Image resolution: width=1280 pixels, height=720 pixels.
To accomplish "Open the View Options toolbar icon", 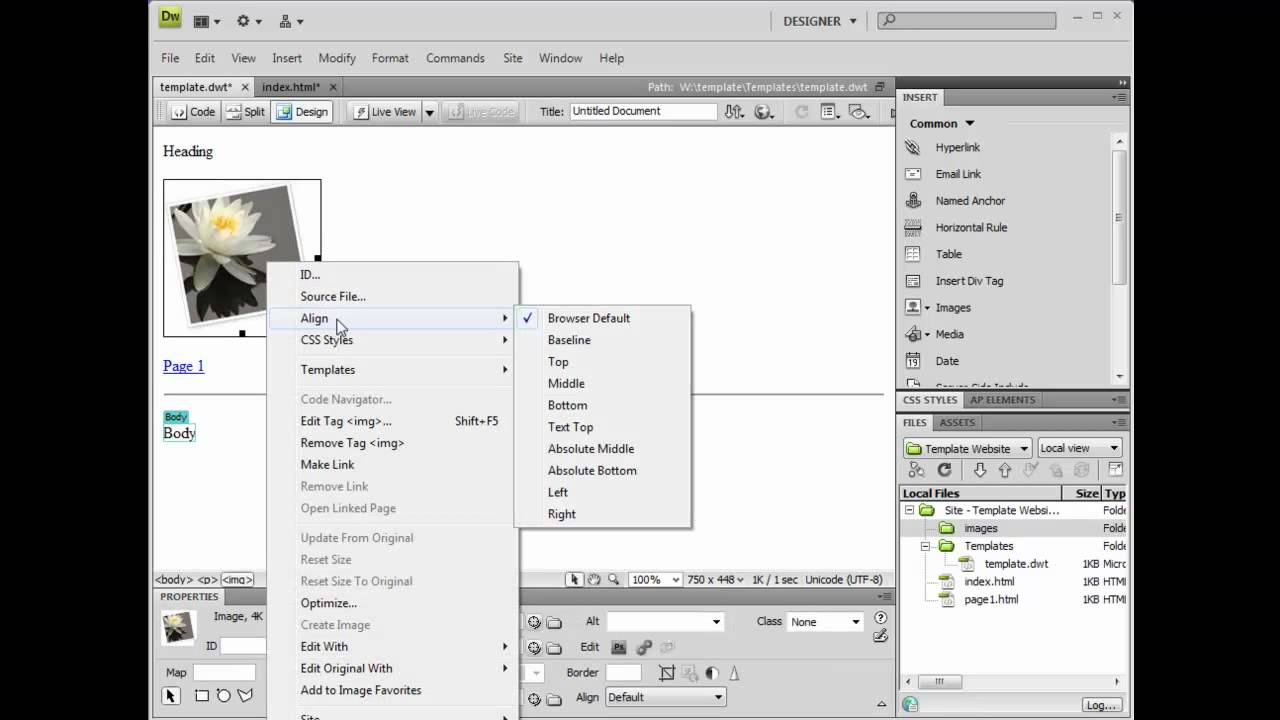I will (x=830, y=112).
